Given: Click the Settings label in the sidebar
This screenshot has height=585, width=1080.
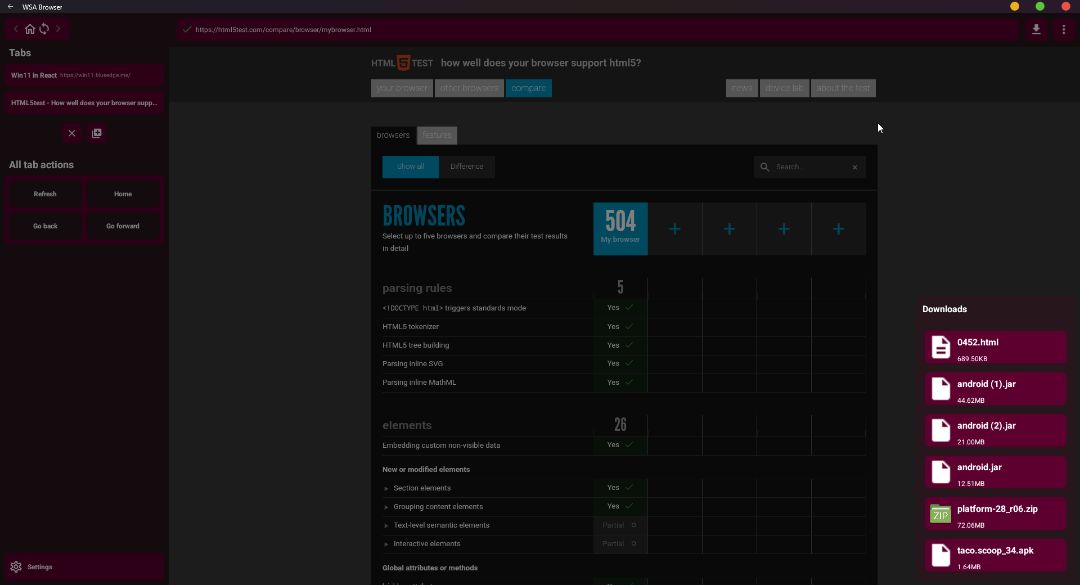Looking at the screenshot, I should [40, 567].
